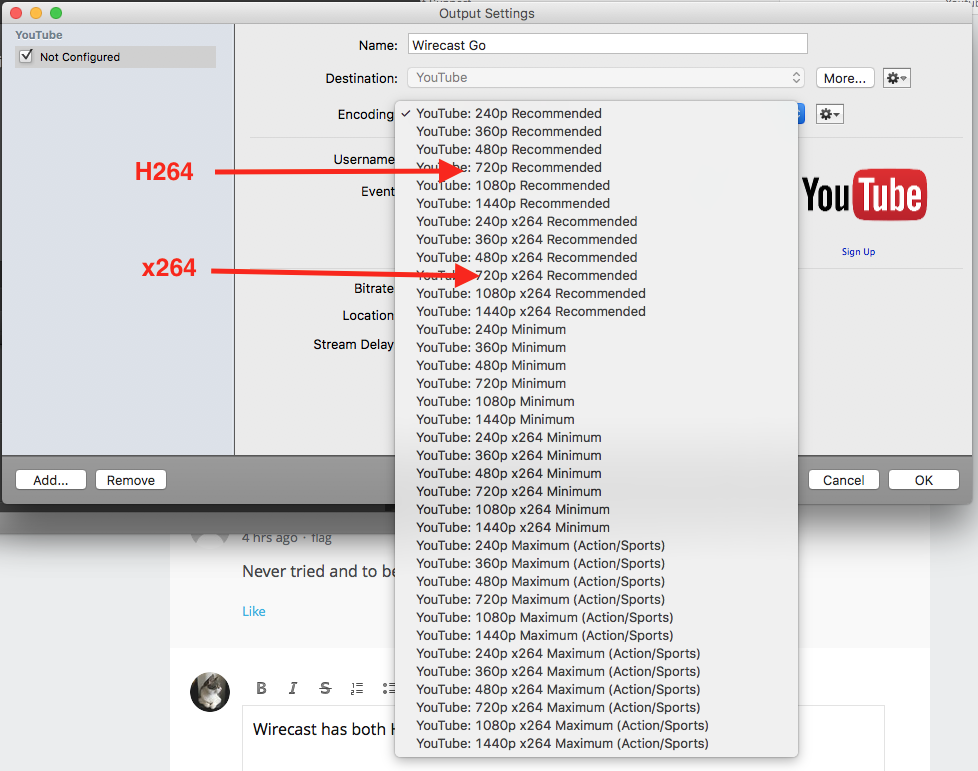
Task: Open the encoding gear settings icon
Action: point(830,114)
